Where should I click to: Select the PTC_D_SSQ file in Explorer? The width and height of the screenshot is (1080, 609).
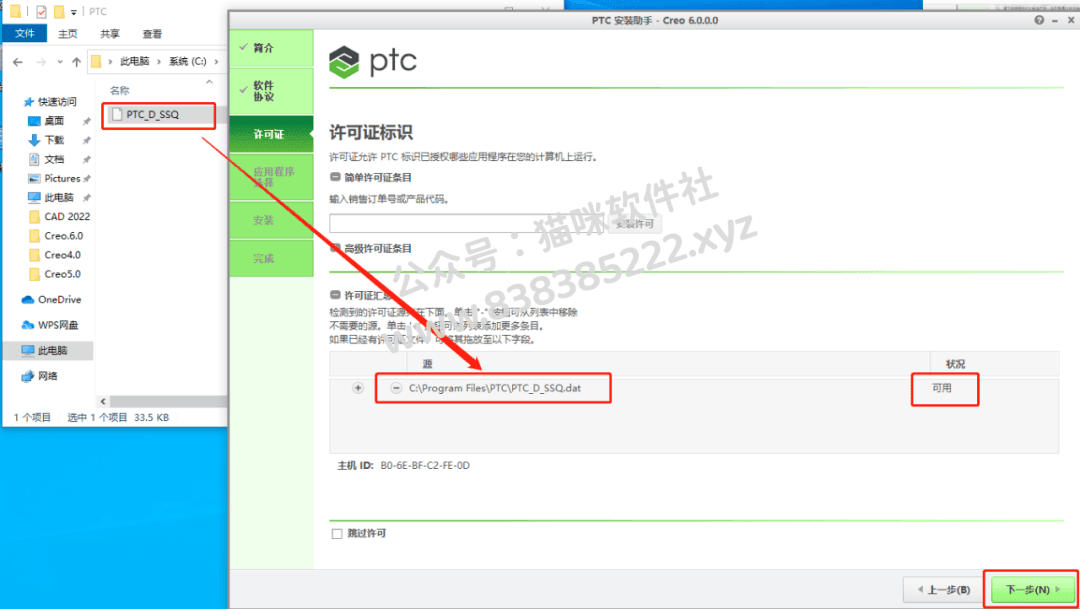[x=159, y=114]
